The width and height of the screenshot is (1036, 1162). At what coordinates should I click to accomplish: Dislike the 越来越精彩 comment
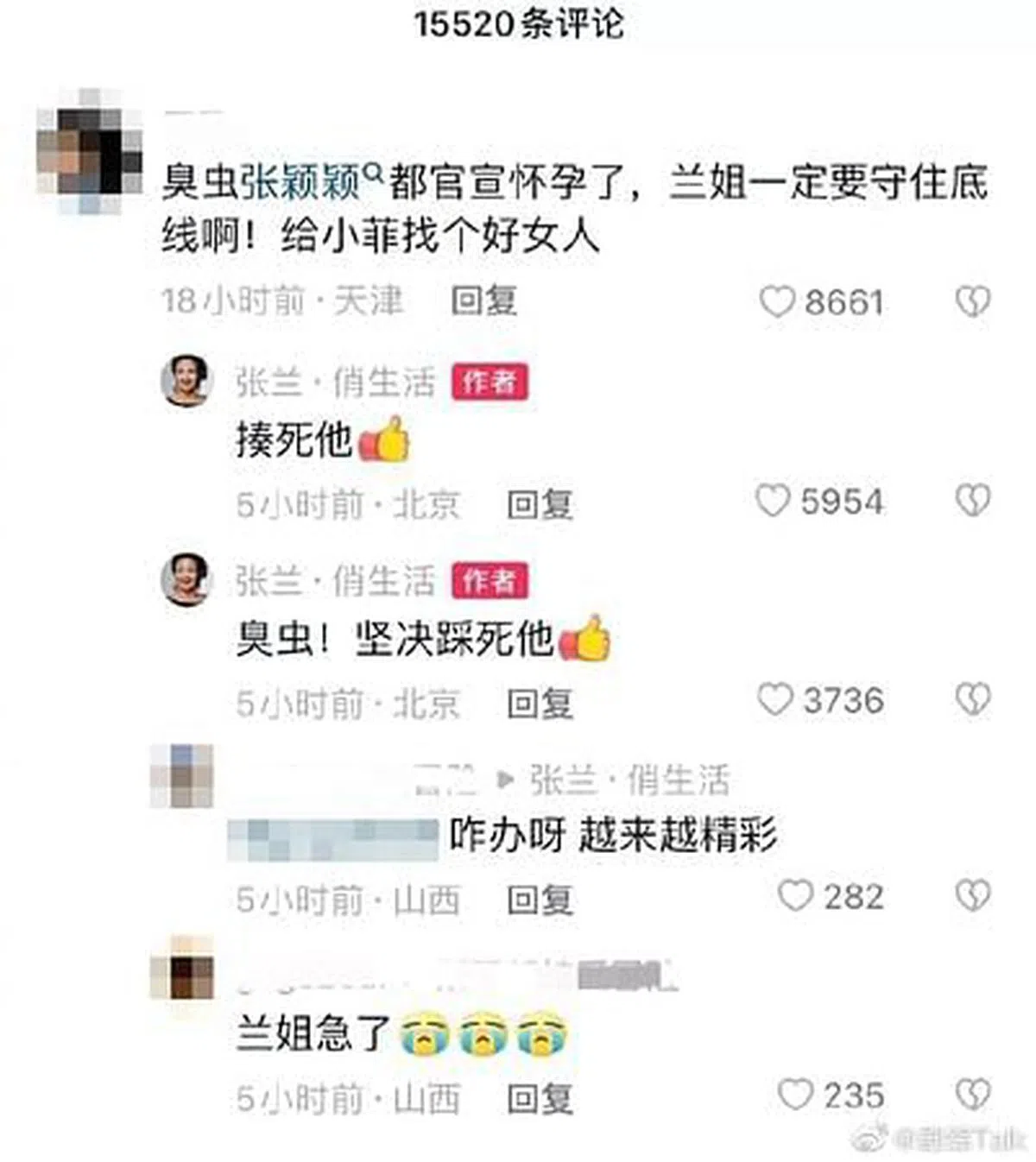pyautogui.click(x=973, y=896)
